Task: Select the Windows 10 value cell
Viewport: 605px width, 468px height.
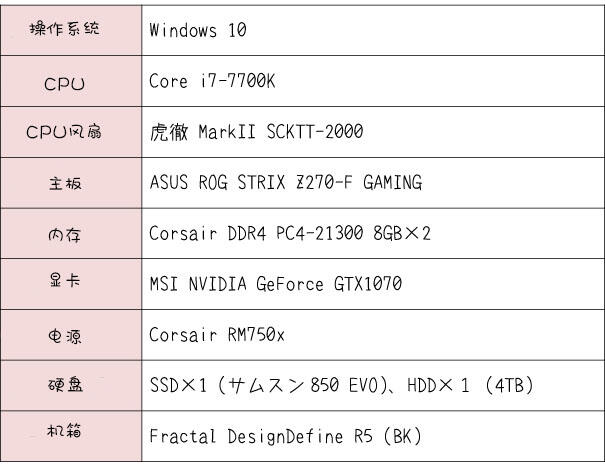Action: 373,30
